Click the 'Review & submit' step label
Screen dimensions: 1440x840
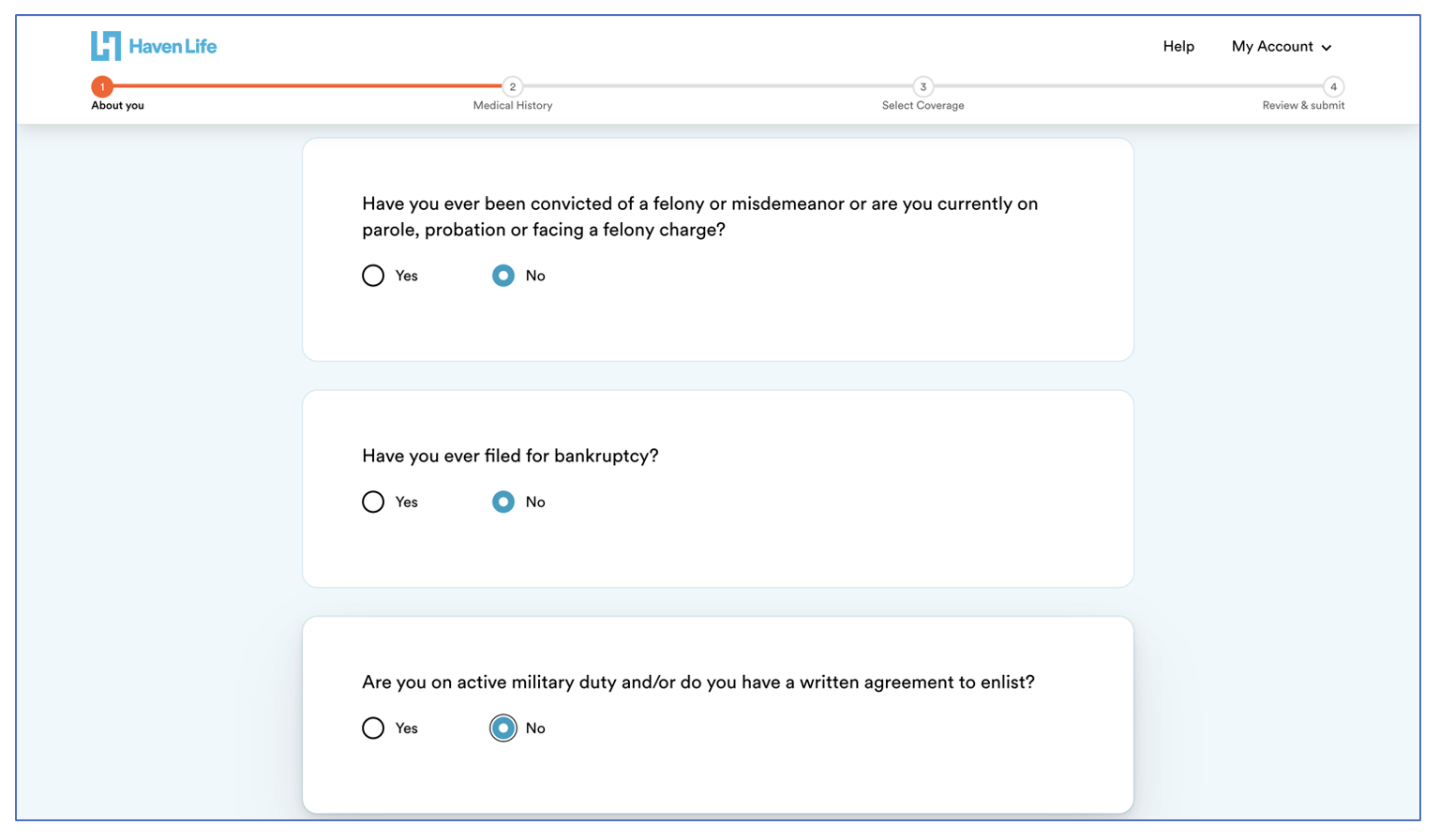point(1303,105)
